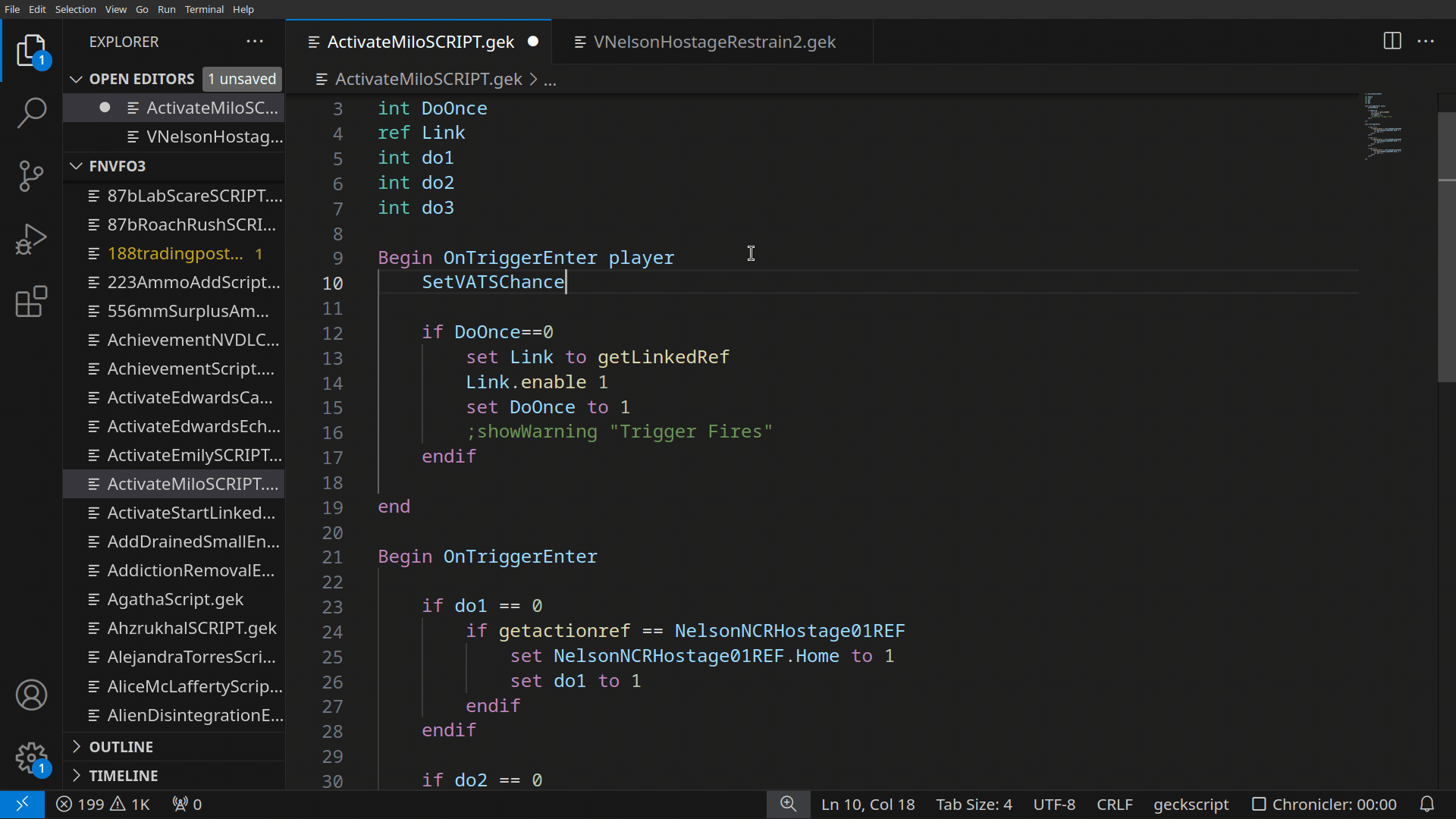The width and height of the screenshot is (1456, 819).
Task: Click the errors and warnings count
Action: click(103, 804)
